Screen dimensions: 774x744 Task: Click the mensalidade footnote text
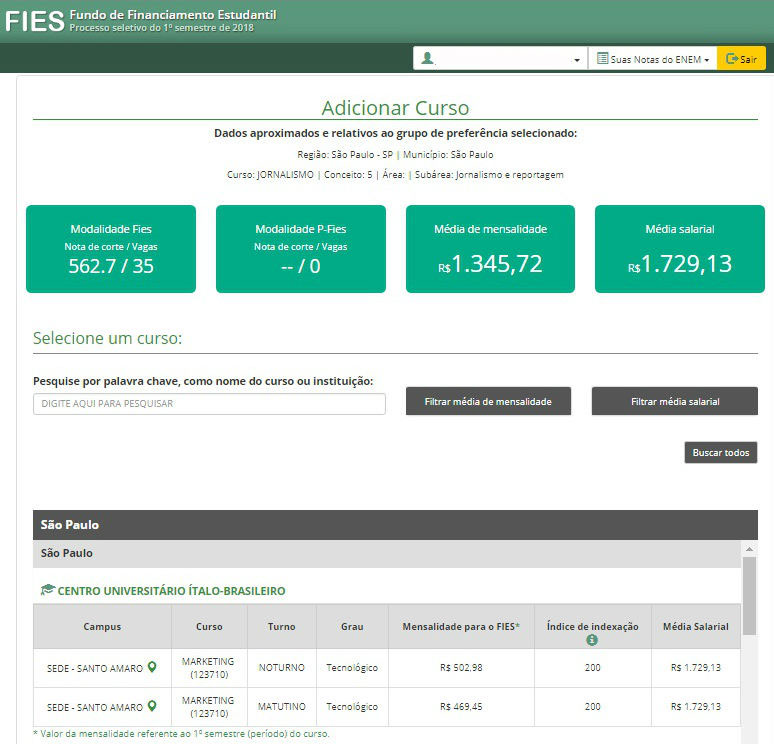(181, 734)
